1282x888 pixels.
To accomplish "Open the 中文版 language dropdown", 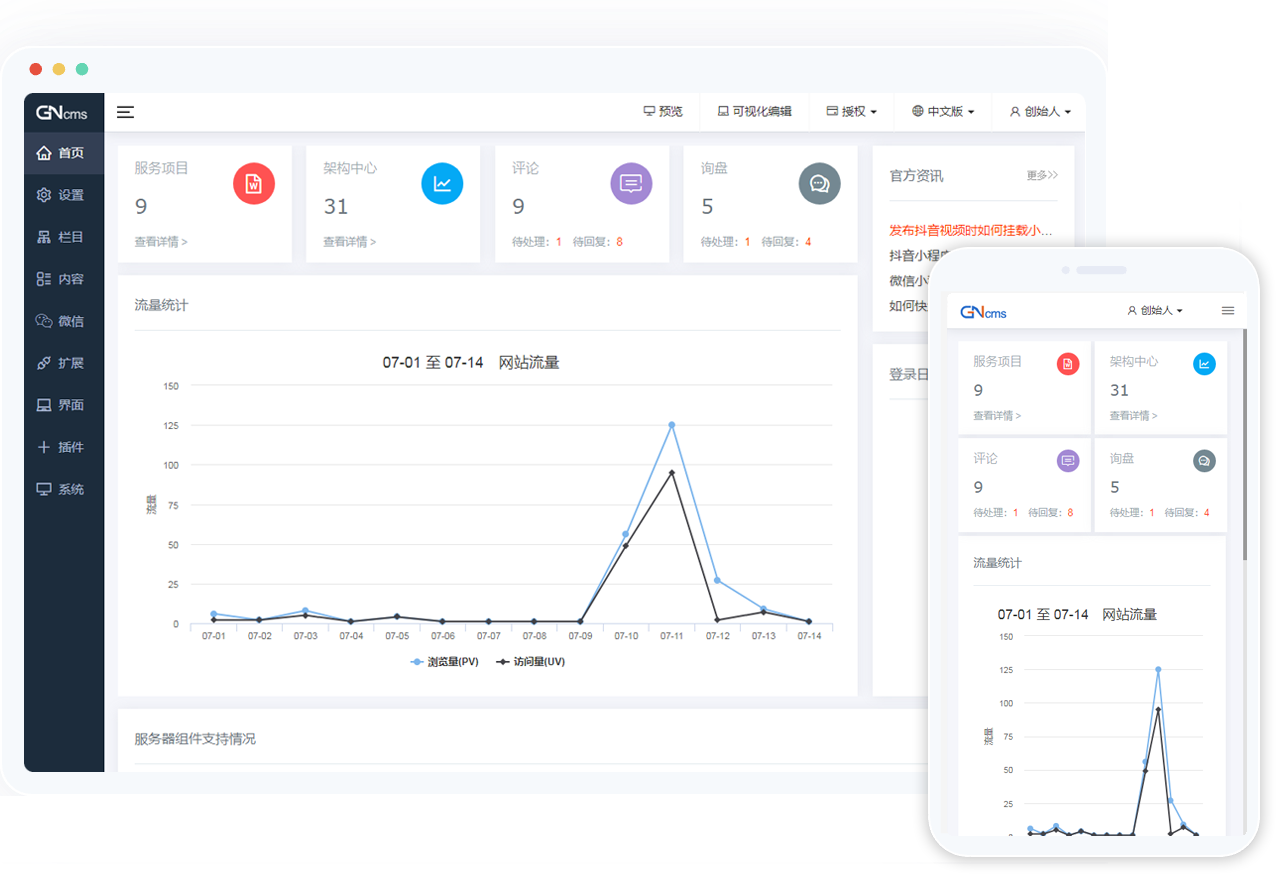I will point(943,112).
